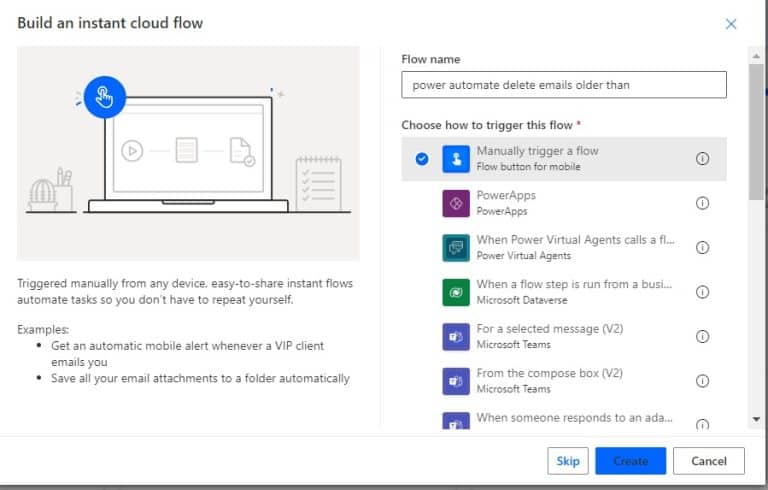
Task: Click the Manually trigger a flow icon
Action: (x=456, y=159)
